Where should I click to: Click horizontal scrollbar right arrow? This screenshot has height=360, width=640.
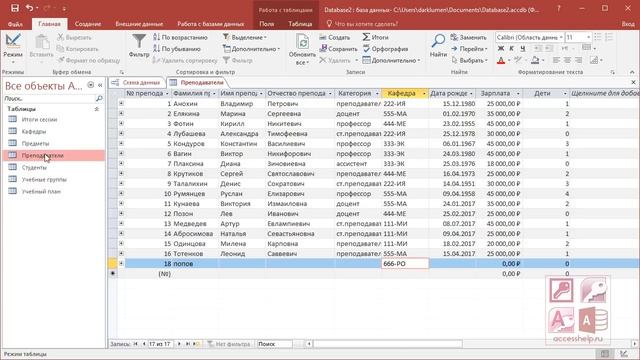pos(635,344)
